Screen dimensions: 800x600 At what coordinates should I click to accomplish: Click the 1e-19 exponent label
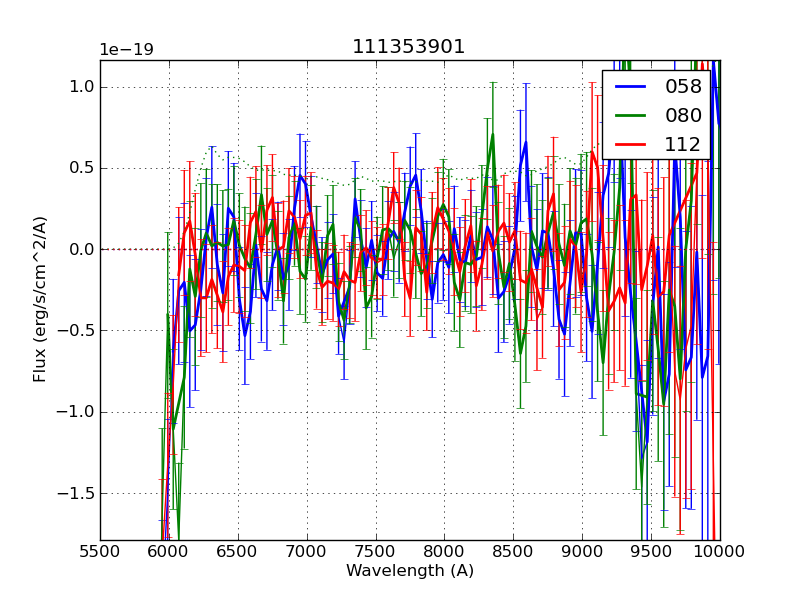(x=126, y=50)
